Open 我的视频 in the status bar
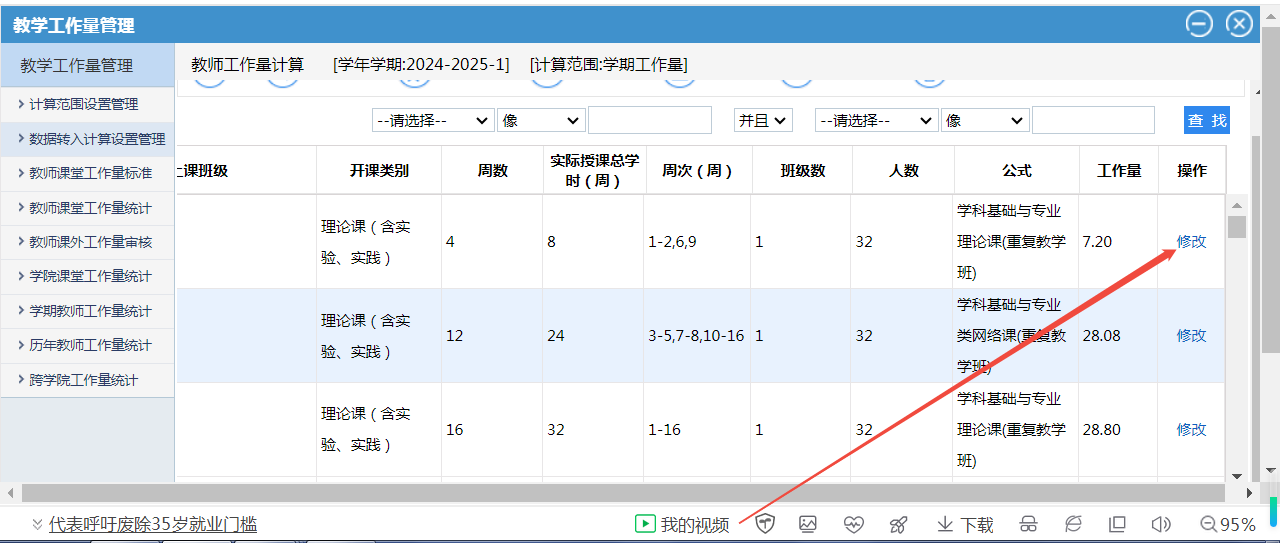The width and height of the screenshot is (1280, 543). coord(684,524)
